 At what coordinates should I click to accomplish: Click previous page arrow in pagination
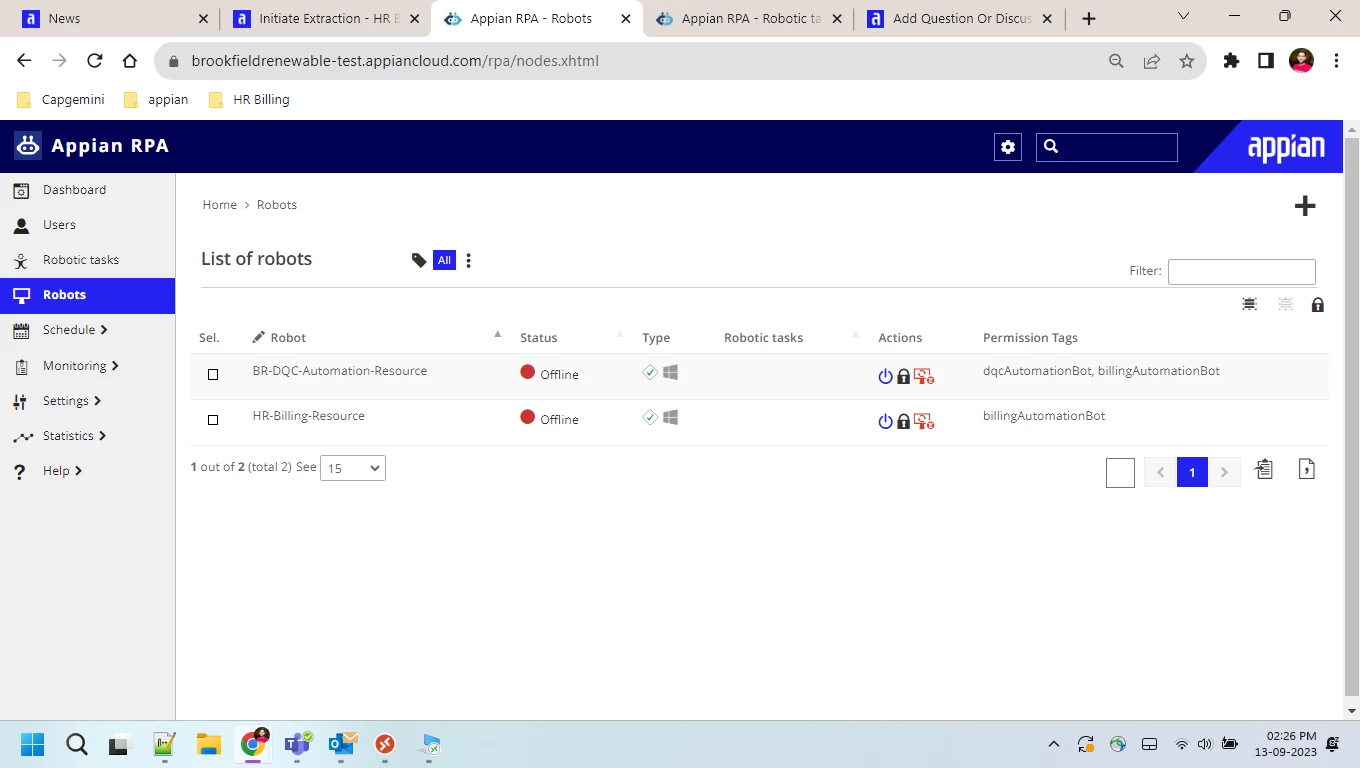[x=1160, y=473]
